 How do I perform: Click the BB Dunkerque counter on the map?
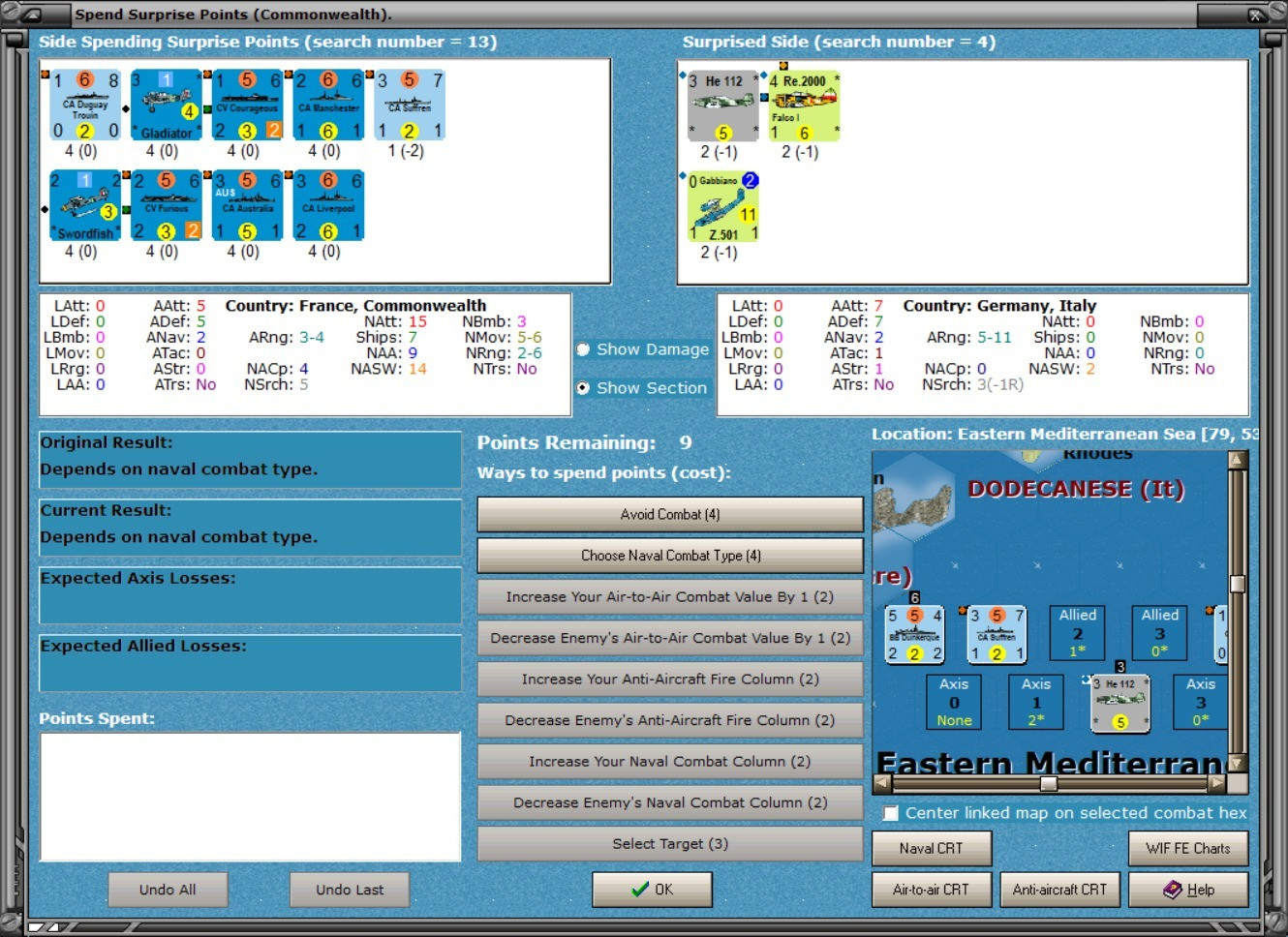click(x=914, y=635)
